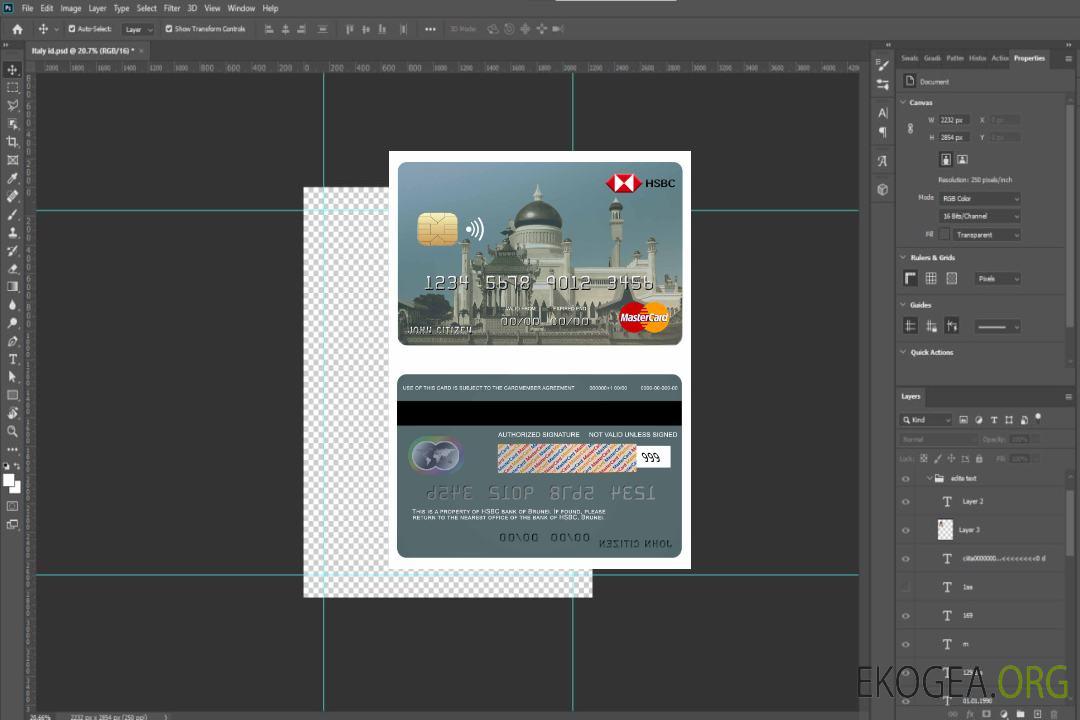Click the Home icon in options bar
1080x720 pixels.
(x=17, y=29)
